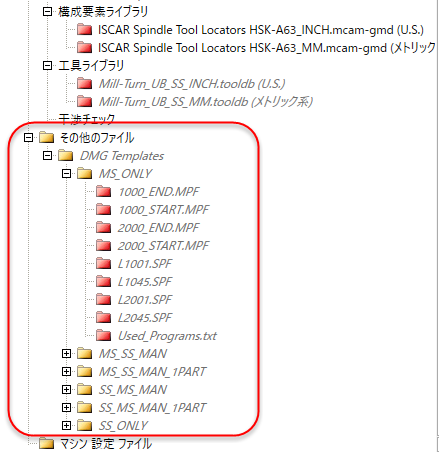This screenshot has width=439, height=452.
Task: Collapse the その他のファイル tree node
Action: (x=29, y=137)
